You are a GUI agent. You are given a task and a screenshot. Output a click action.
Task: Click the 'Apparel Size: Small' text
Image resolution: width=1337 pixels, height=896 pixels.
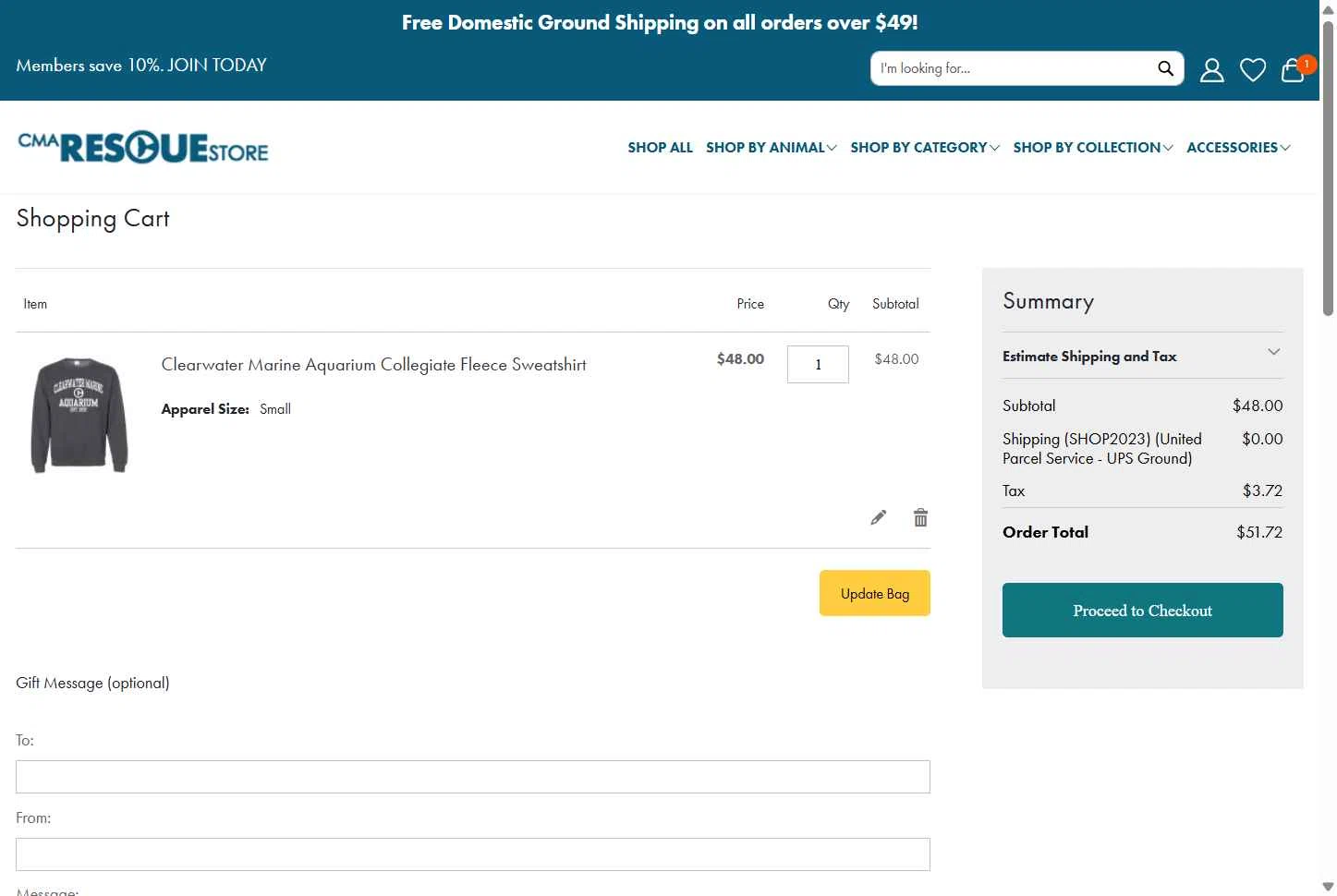226,409
